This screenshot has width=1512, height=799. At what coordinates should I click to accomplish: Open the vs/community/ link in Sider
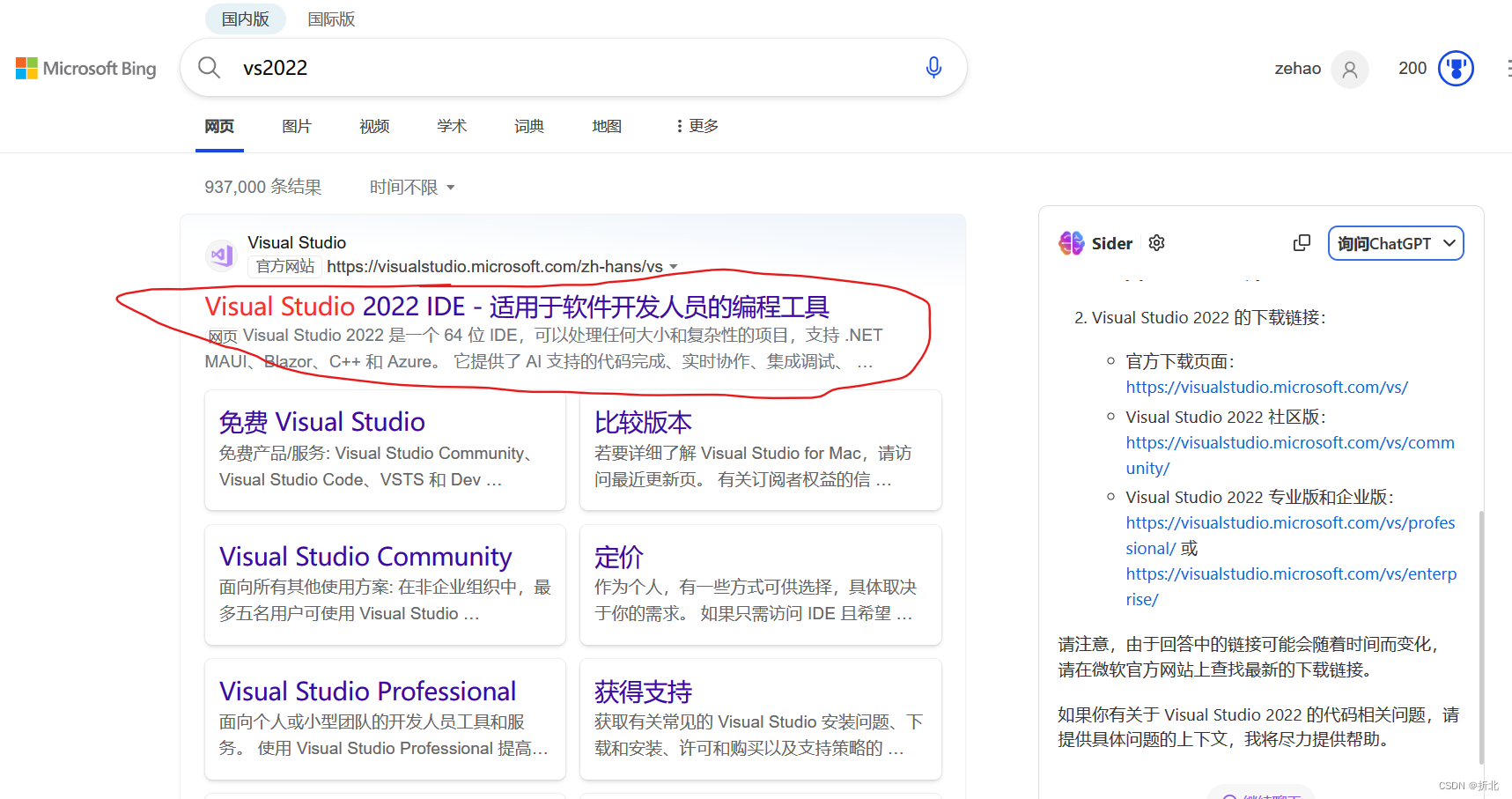click(x=1290, y=455)
